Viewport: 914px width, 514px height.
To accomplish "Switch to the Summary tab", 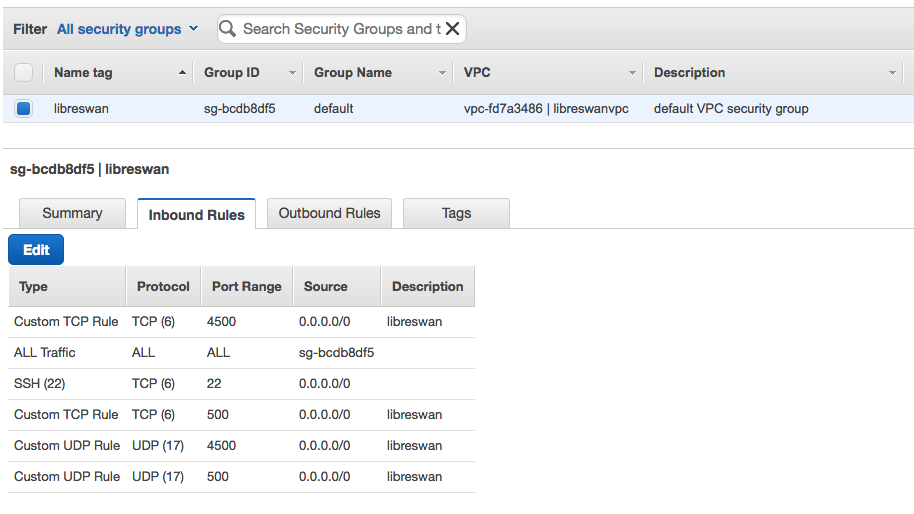I will pyautogui.click(x=72, y=213).
